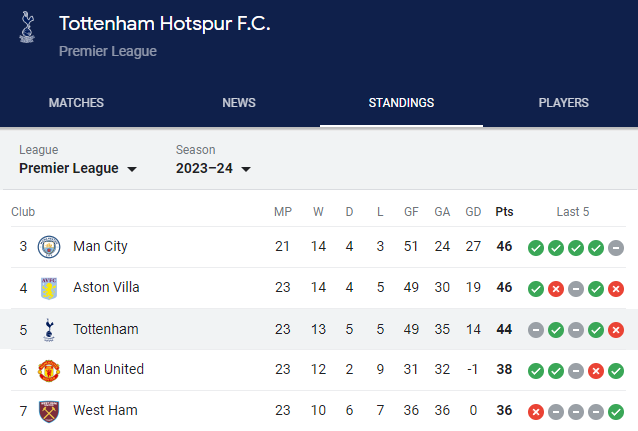Expand league selector using its arrow
Screen dimensions: 638x431
(132, 169)
